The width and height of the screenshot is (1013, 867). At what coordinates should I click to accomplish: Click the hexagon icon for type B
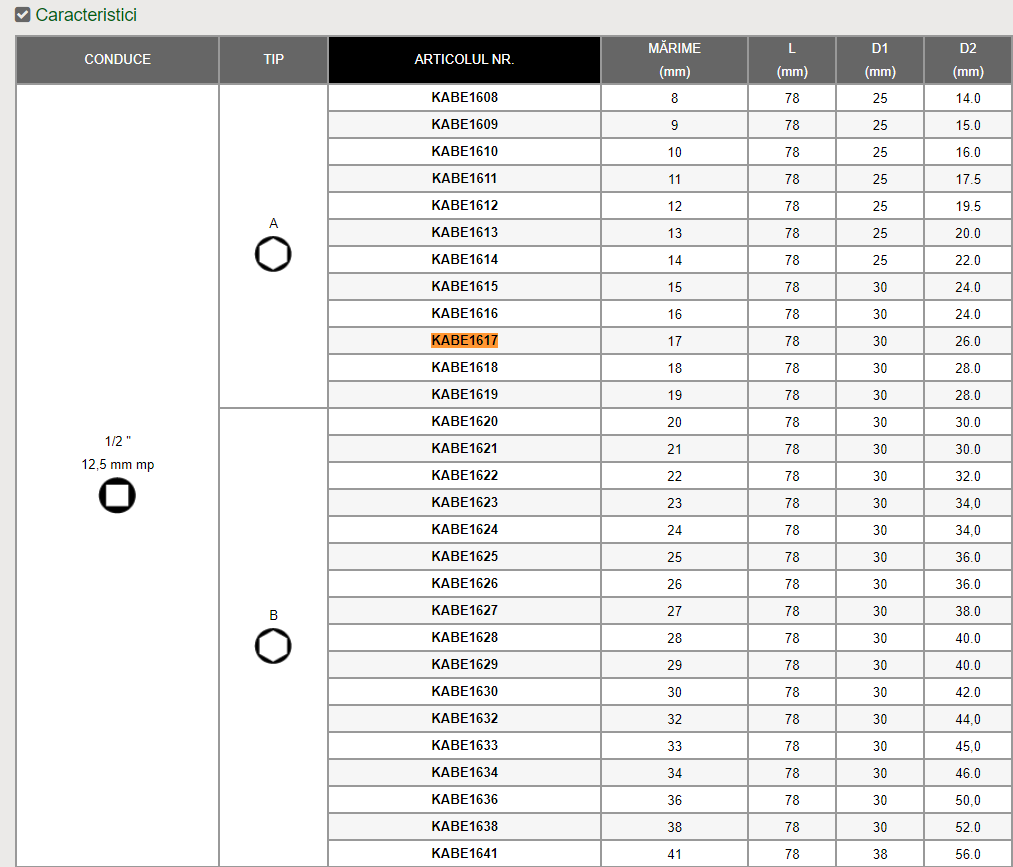[x=273, y=646]
